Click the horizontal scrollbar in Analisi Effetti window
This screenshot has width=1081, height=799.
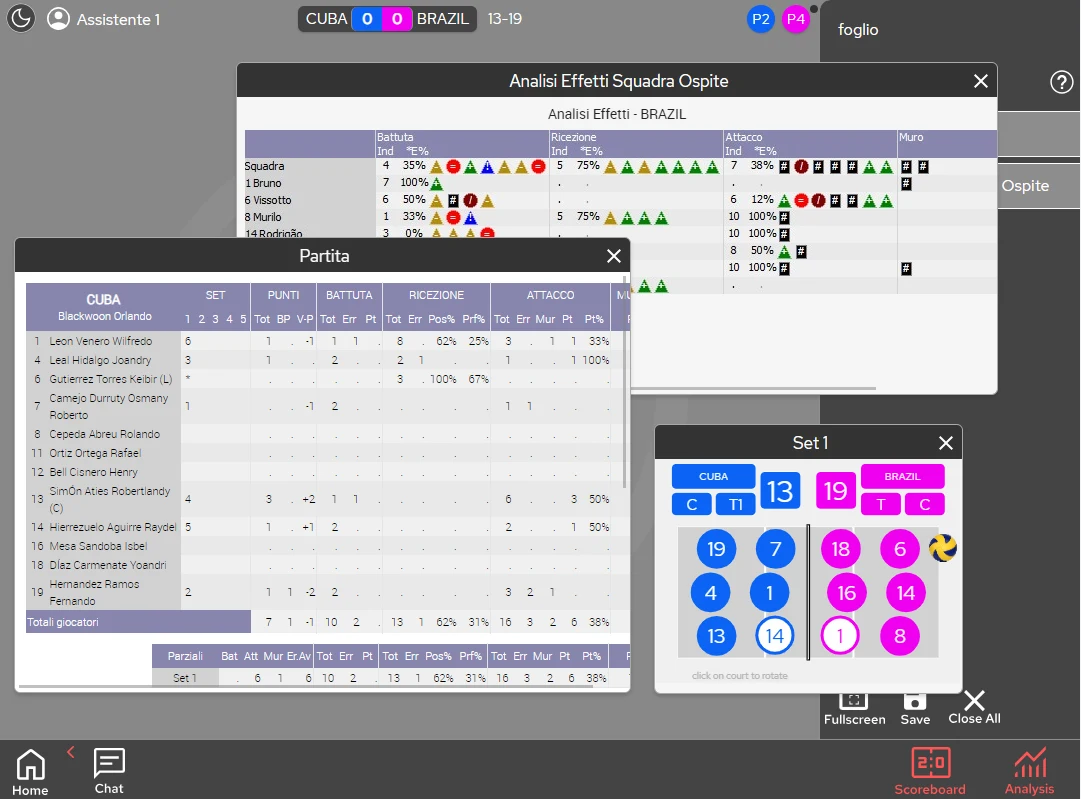(x=754, y=388)
